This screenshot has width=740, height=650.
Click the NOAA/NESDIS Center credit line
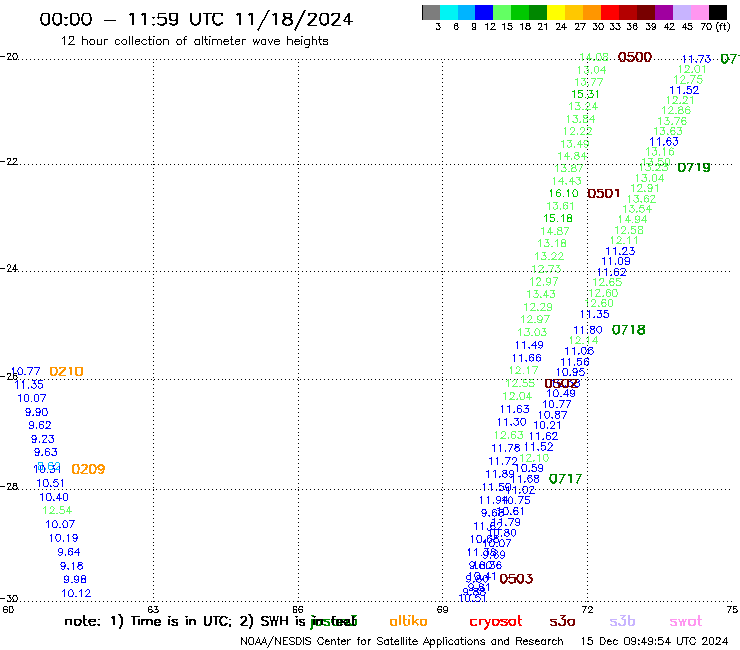(x=402, y=641)
